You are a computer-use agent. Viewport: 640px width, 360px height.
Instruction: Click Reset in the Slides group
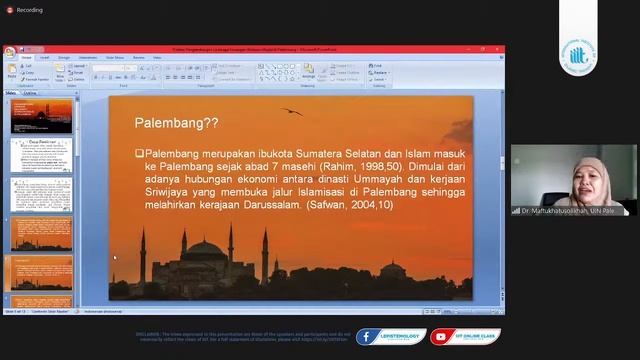pos(76,73)
